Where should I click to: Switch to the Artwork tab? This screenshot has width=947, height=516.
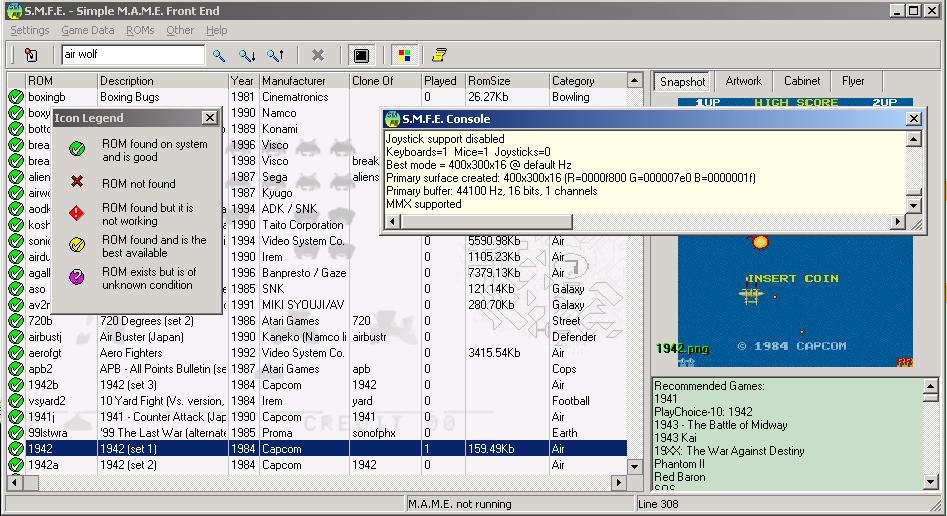743,81
